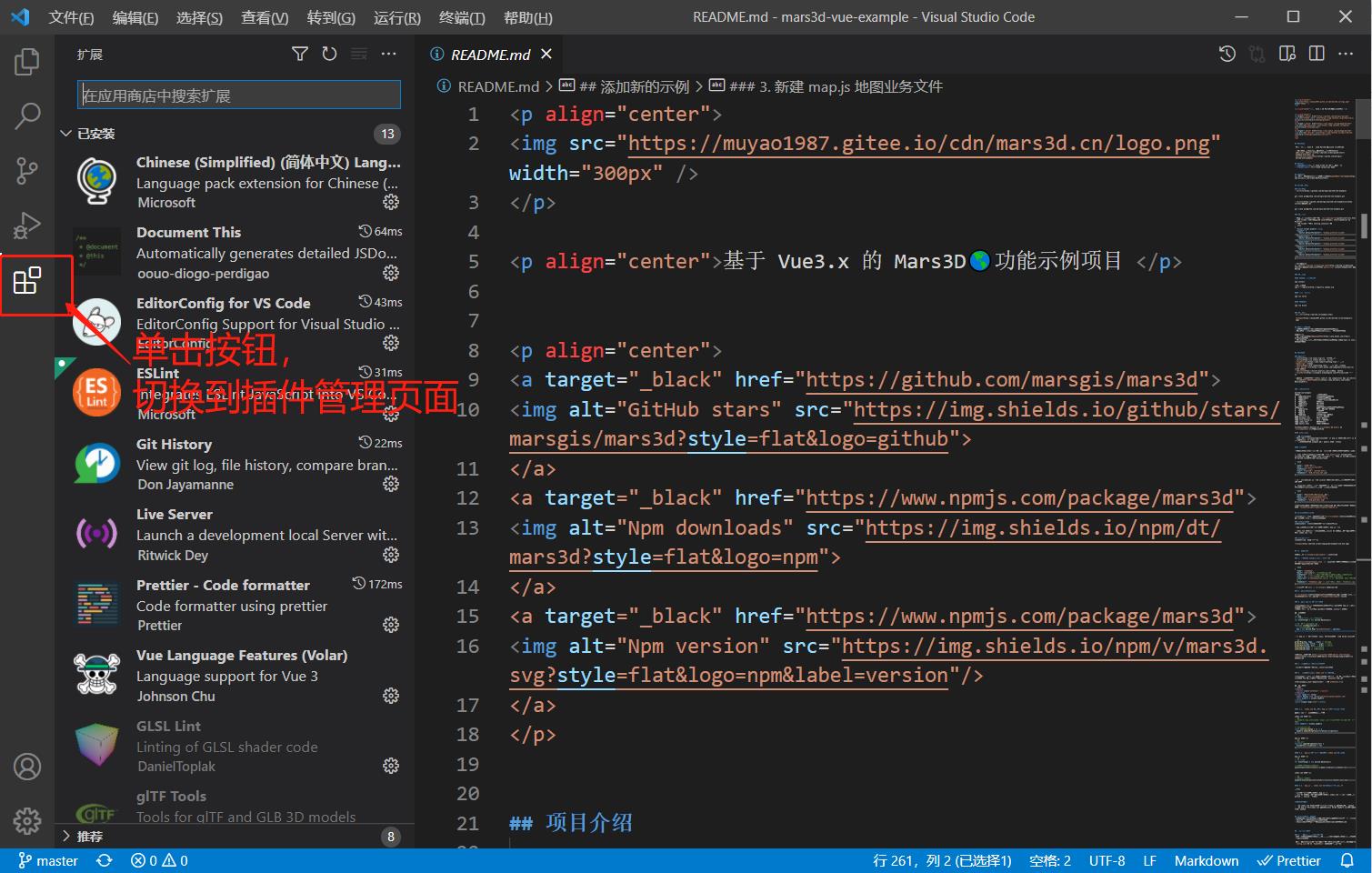
Task: Click Prettier status bar item
Action: click(x=1288, y=860)
